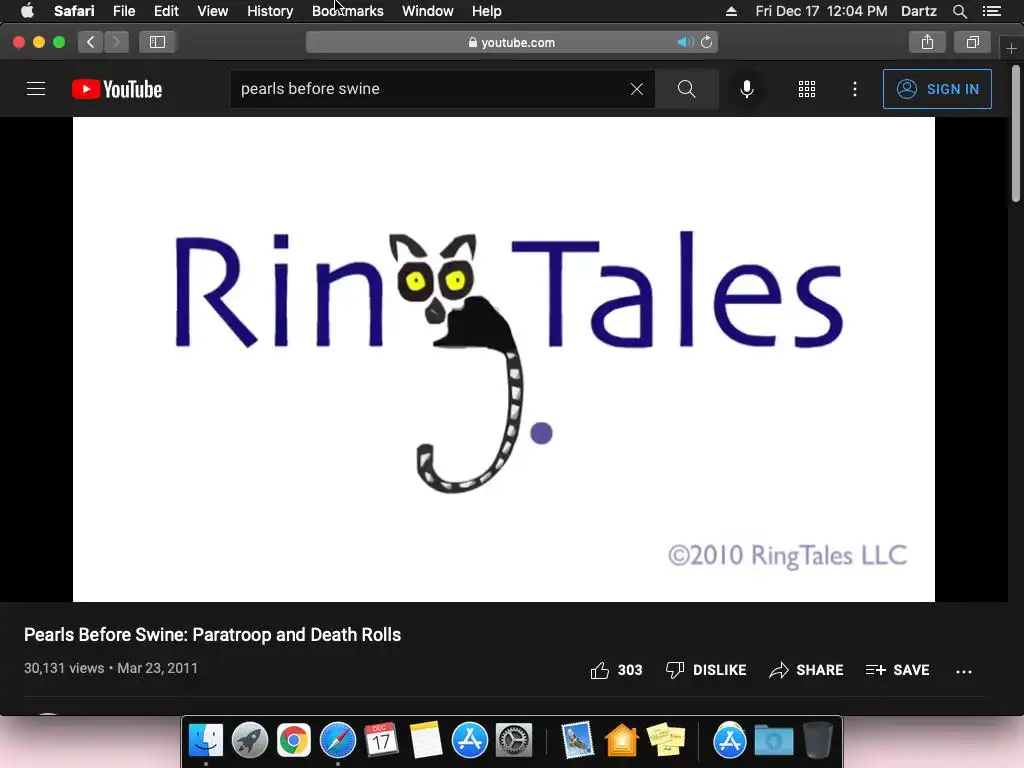This screenshot has height=768, width=1024.
Task: Open Notes from the Dock
Action: click(426, 741)
